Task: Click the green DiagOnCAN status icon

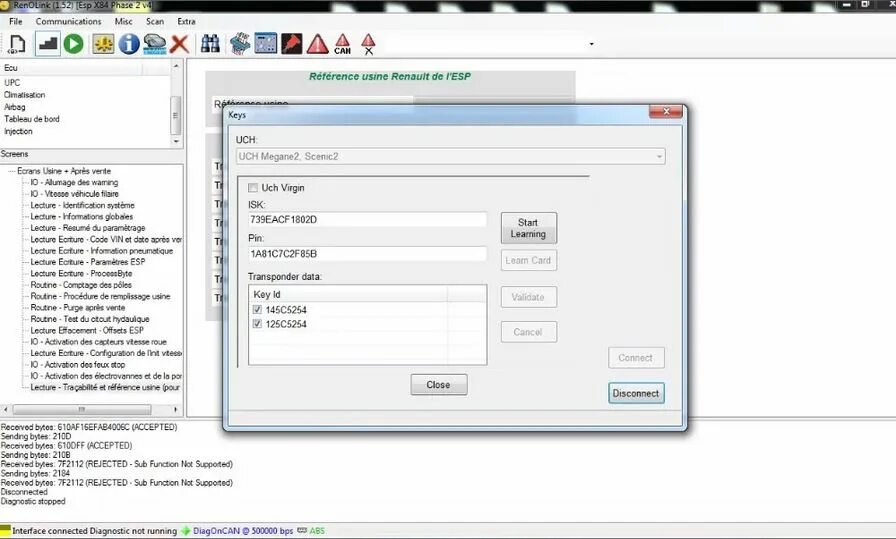Action: [x=186, y=531]
